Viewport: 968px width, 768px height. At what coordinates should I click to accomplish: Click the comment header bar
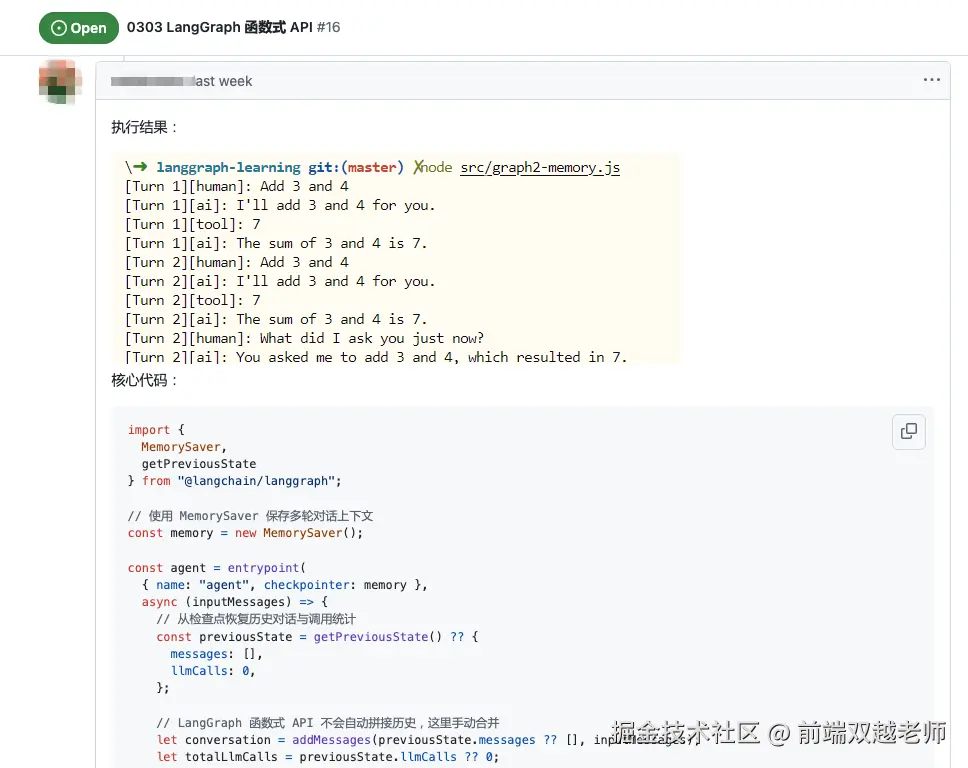pos(500,80)
